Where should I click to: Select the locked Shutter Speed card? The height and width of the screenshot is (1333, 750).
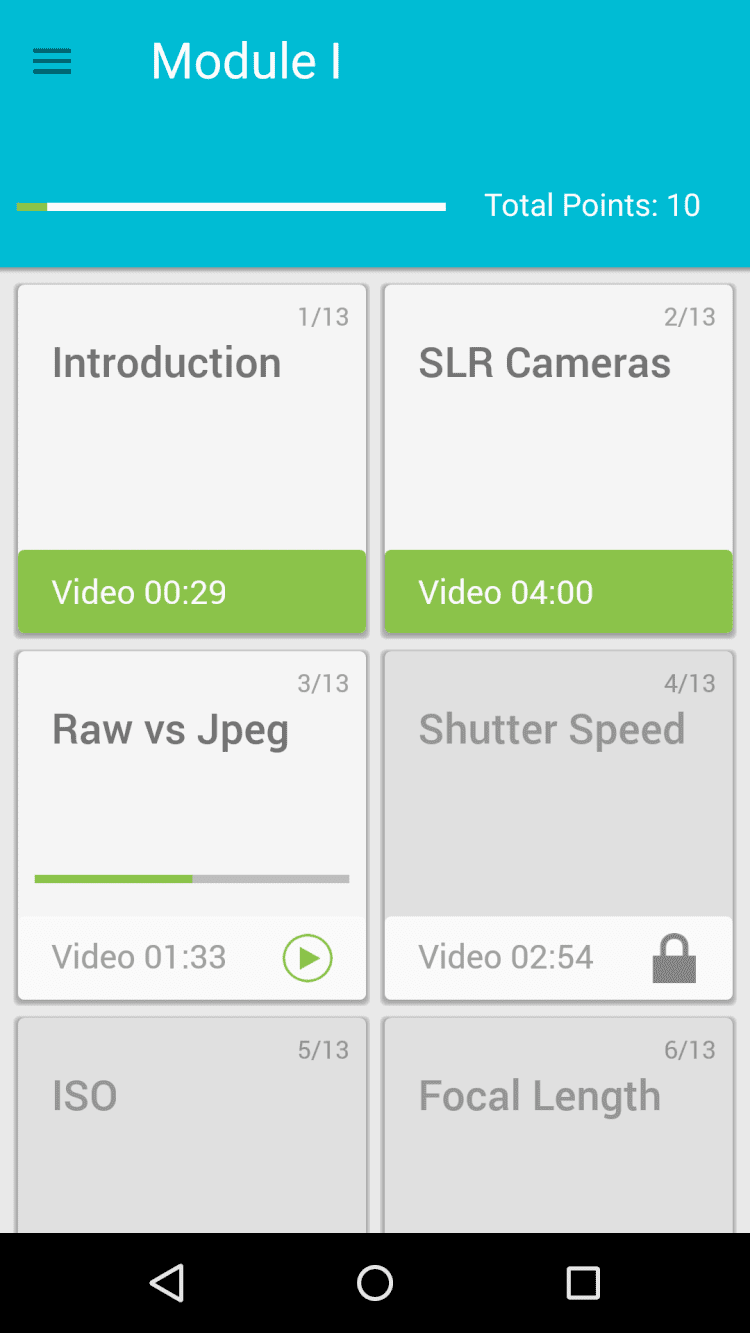pos(558,800)
